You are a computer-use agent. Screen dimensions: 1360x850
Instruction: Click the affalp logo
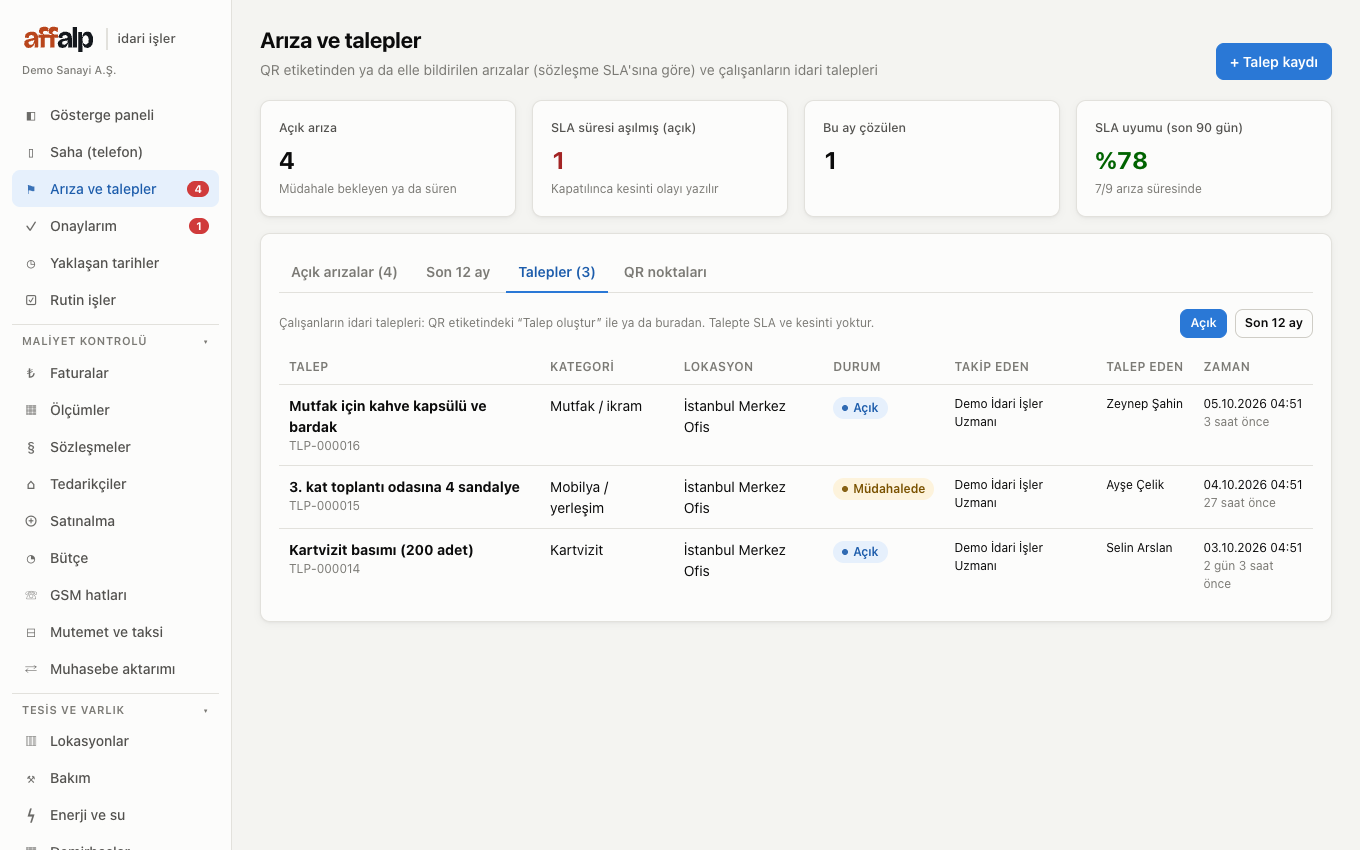pyautogui.click(x=59, y=39)
